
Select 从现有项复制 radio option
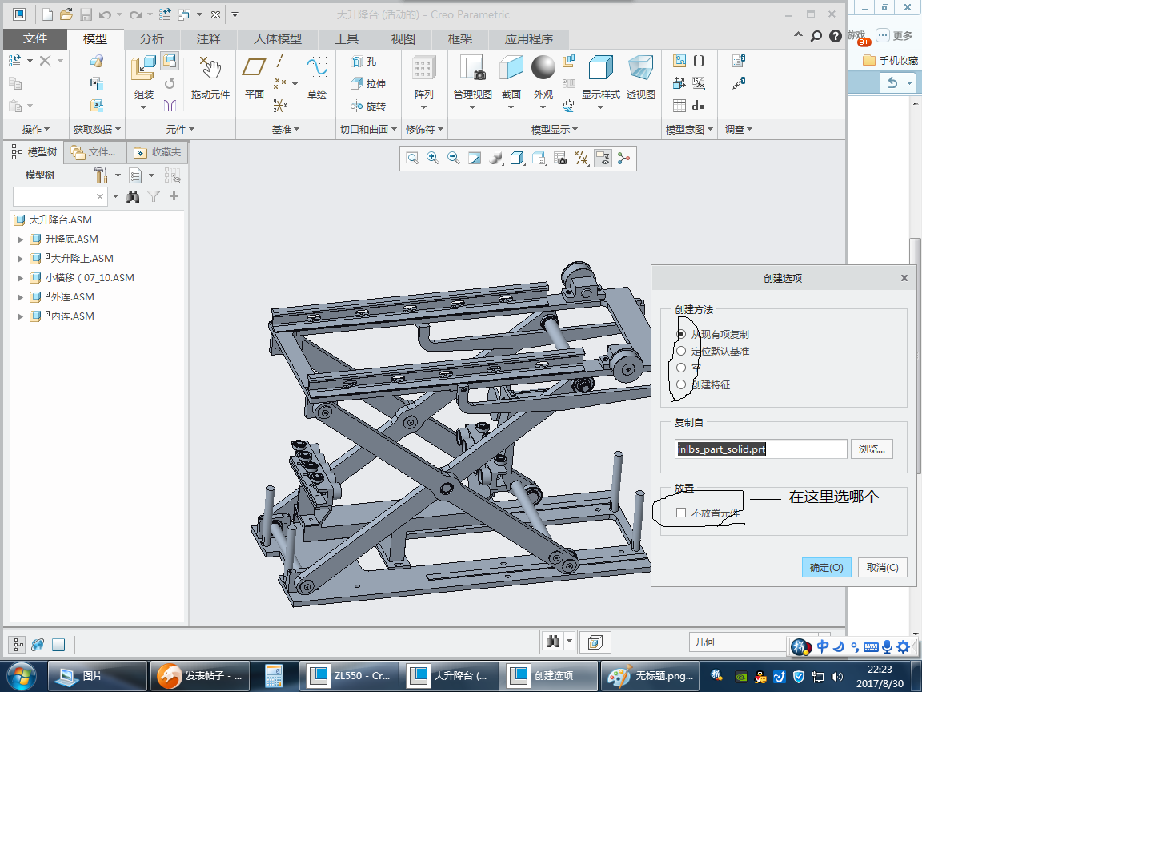tap(681, 334)
